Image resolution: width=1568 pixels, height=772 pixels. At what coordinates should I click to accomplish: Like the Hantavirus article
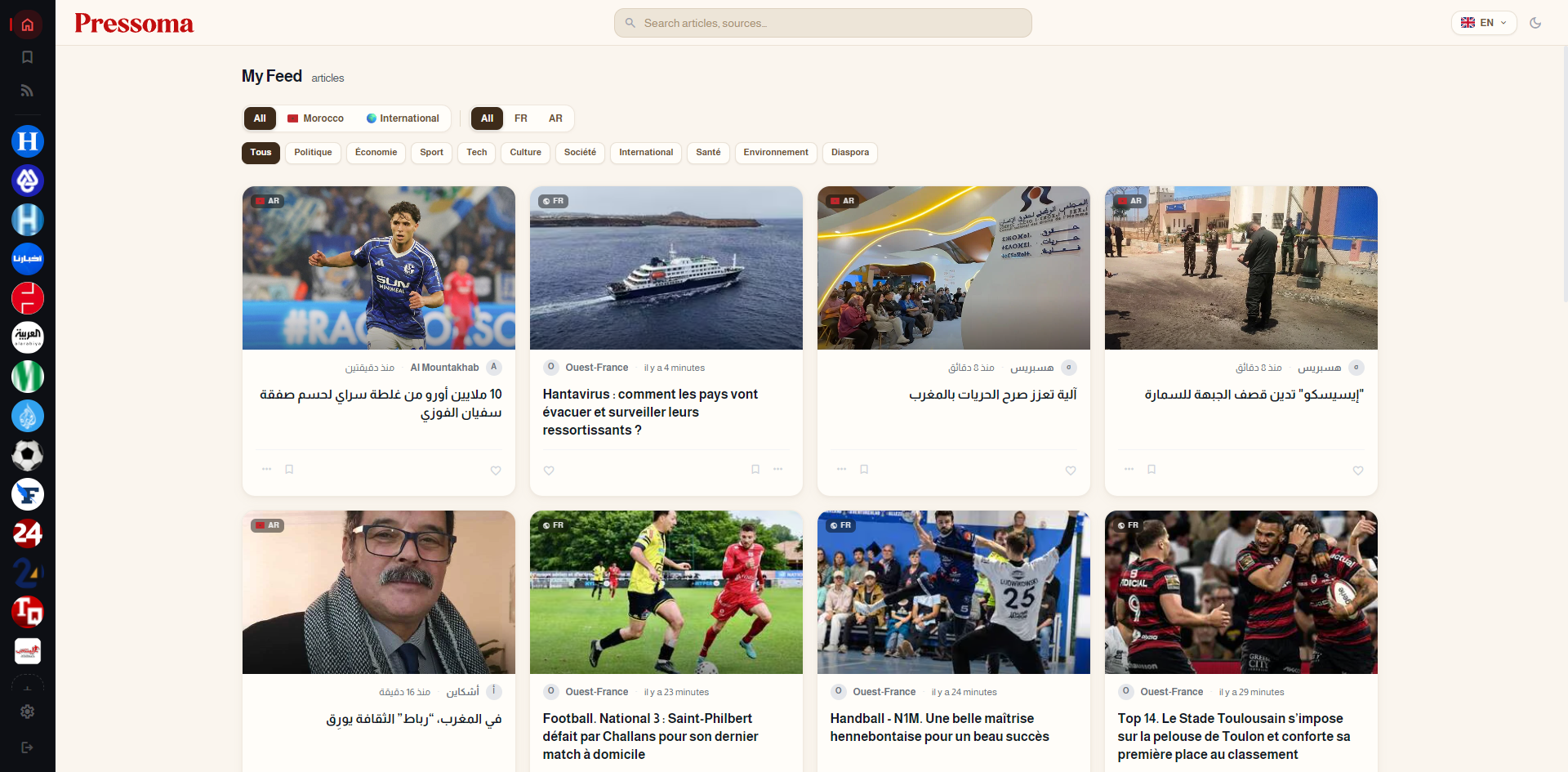[549, 471]
